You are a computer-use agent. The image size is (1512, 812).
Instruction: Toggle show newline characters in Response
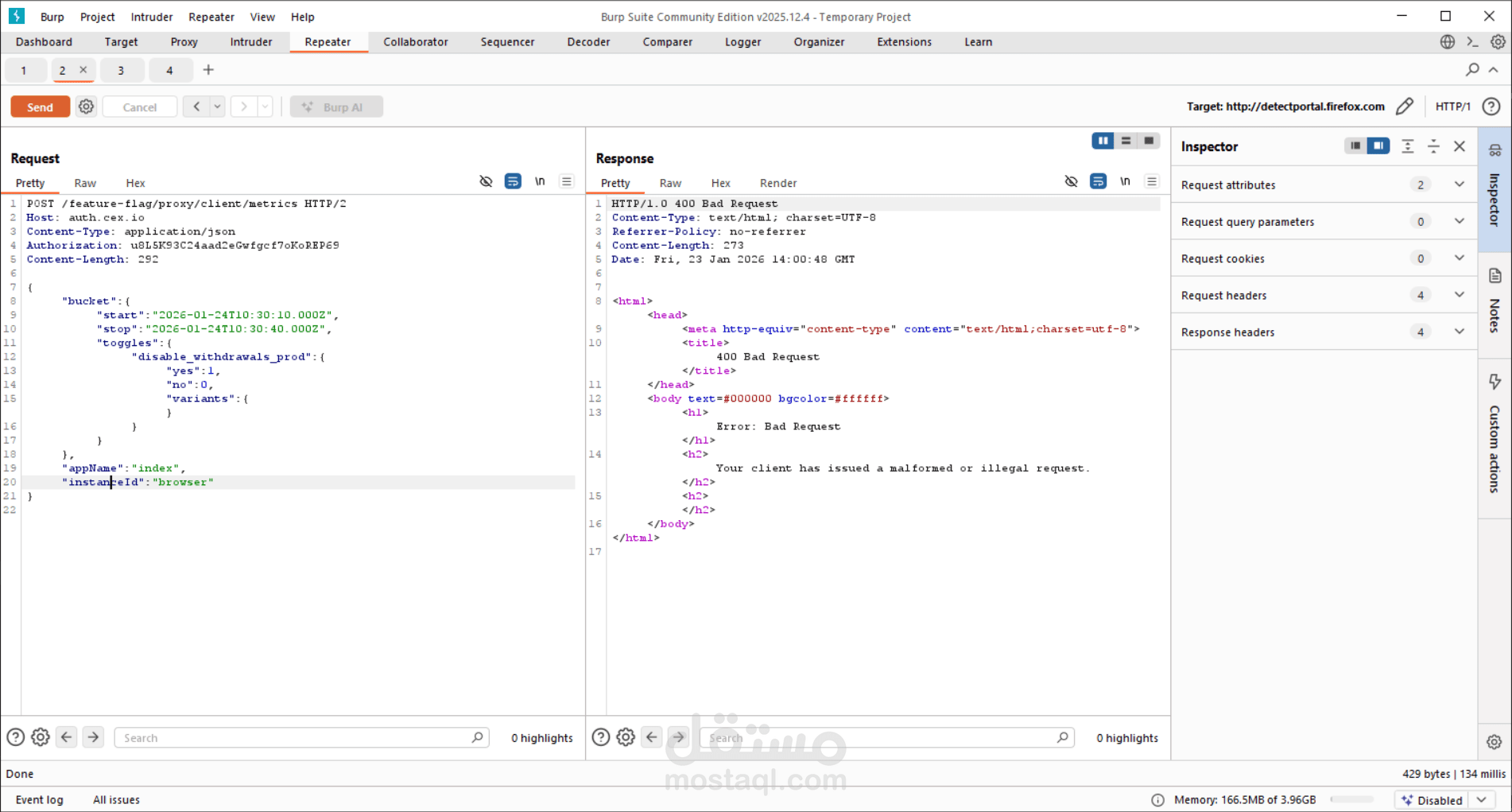pyautogui.click(x=1125, y=181)
